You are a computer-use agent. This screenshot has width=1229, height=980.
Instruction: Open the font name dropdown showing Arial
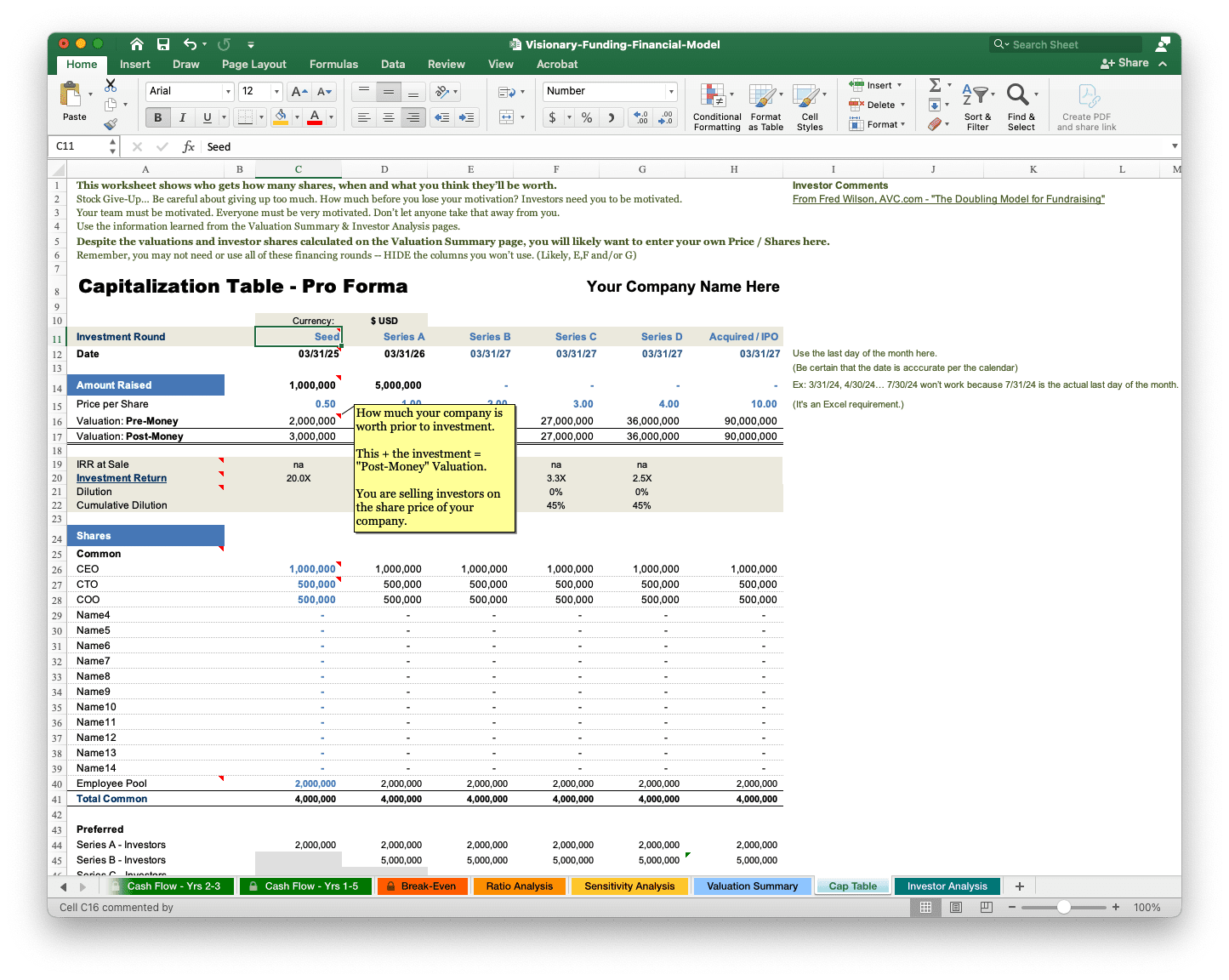tap(227, 91)
